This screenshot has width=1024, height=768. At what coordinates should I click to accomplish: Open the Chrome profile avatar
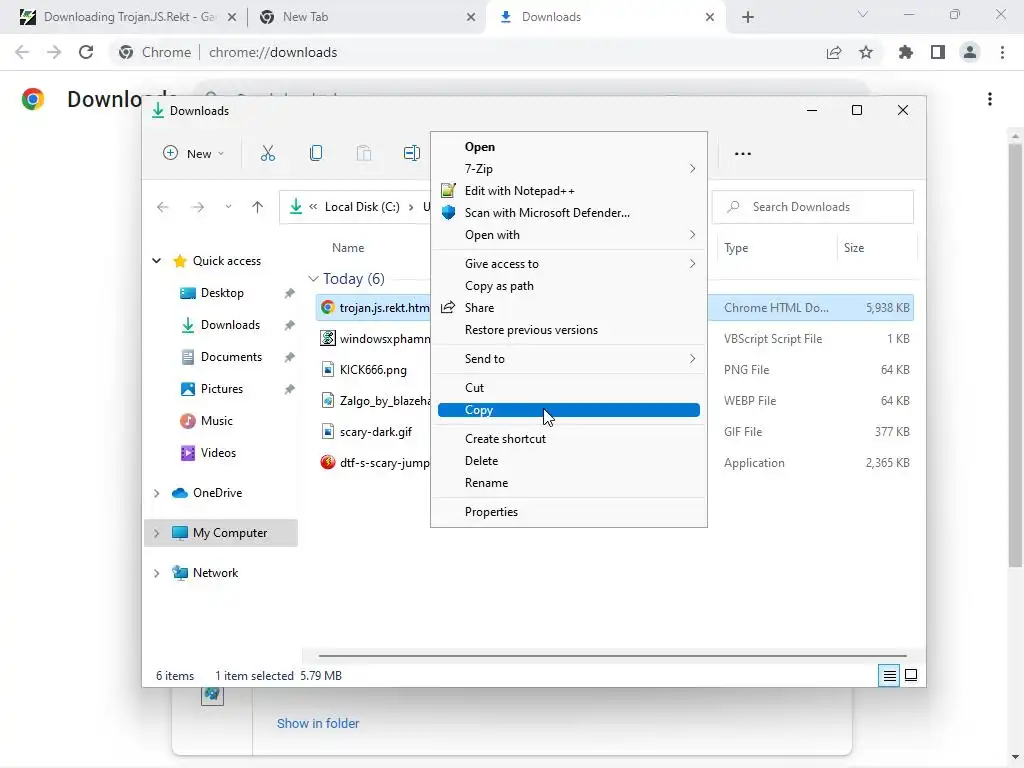[x=970, y=52]
